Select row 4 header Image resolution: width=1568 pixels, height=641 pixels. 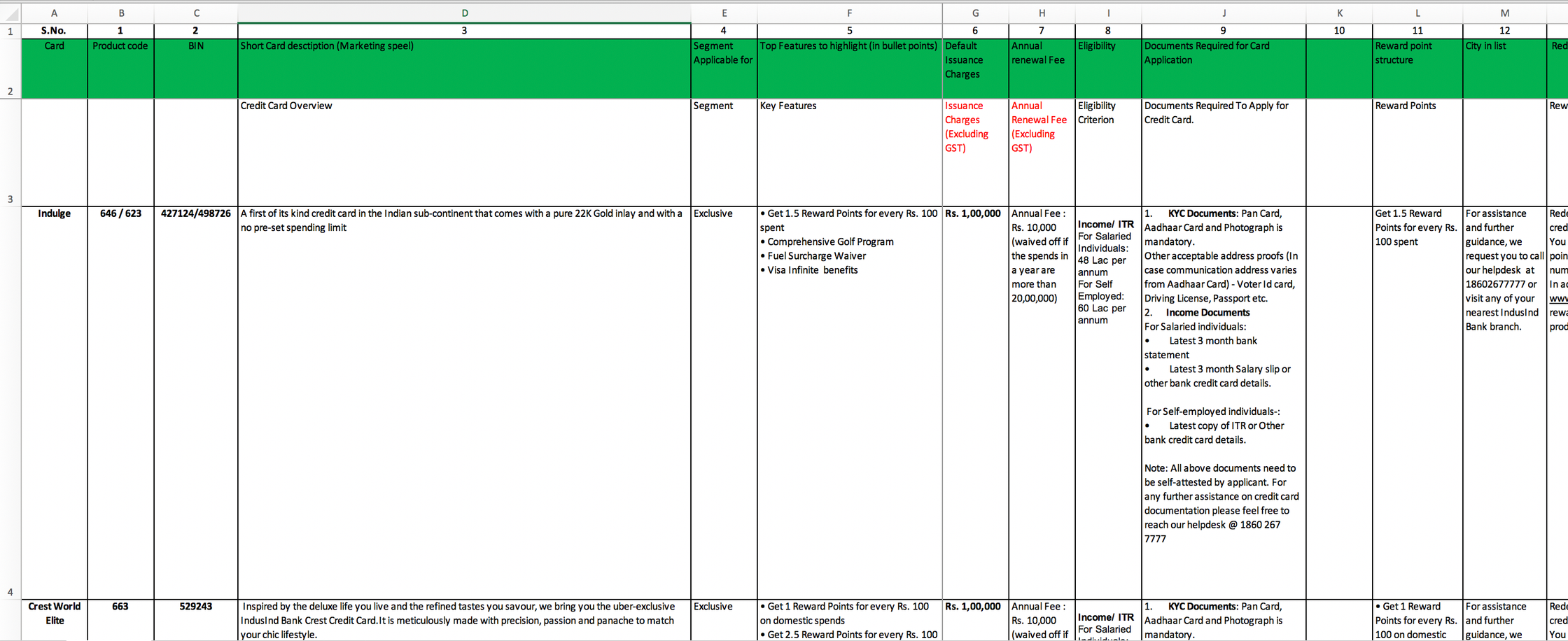[x=10, y=403]
